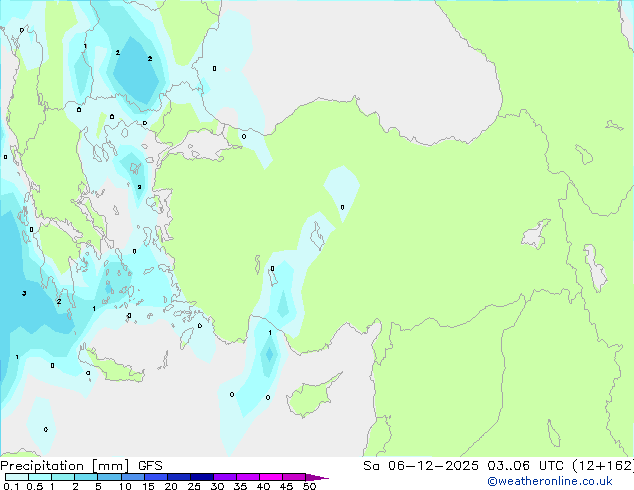The image size is (634, 490).
Task: Click the '40' legend scale label
Action: (263, 486)
